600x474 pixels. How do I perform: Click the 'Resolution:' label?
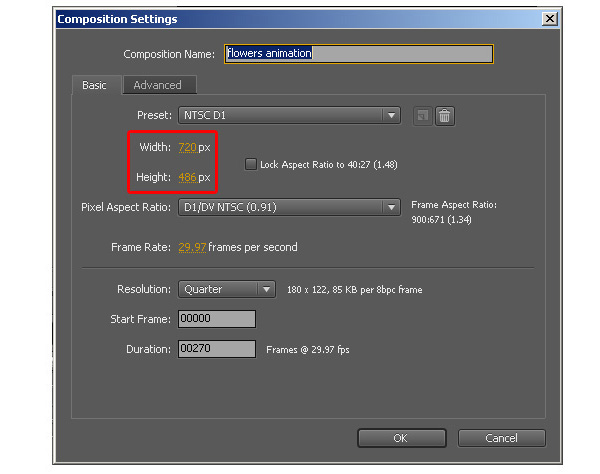tap(144, 289)
